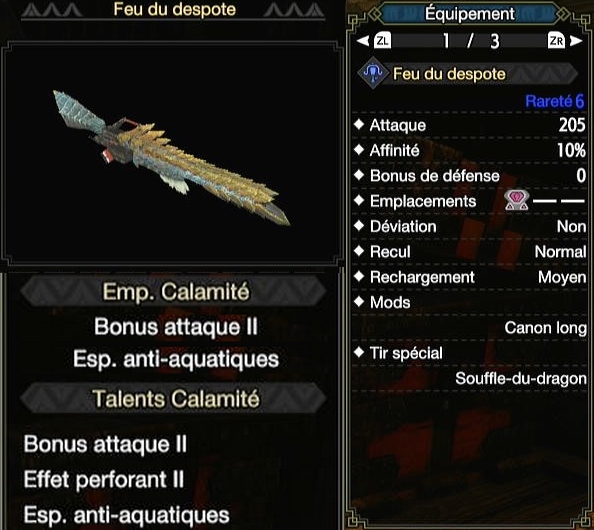The height and width of the screenshot is (530, 594).
Task: Click the Feu du despote weapon preview image
Action: pyautogui.click(x=172, y=156)
